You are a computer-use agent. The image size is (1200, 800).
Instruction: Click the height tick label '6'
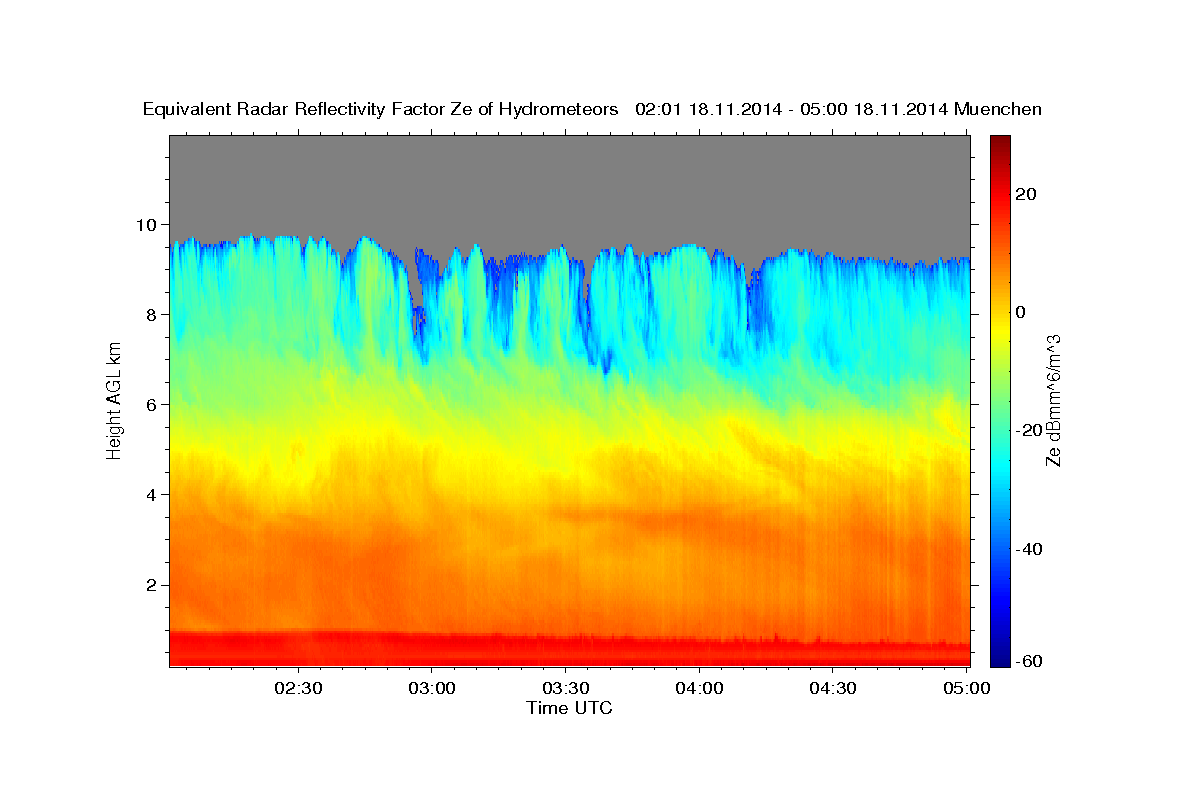tap(154, 404)
